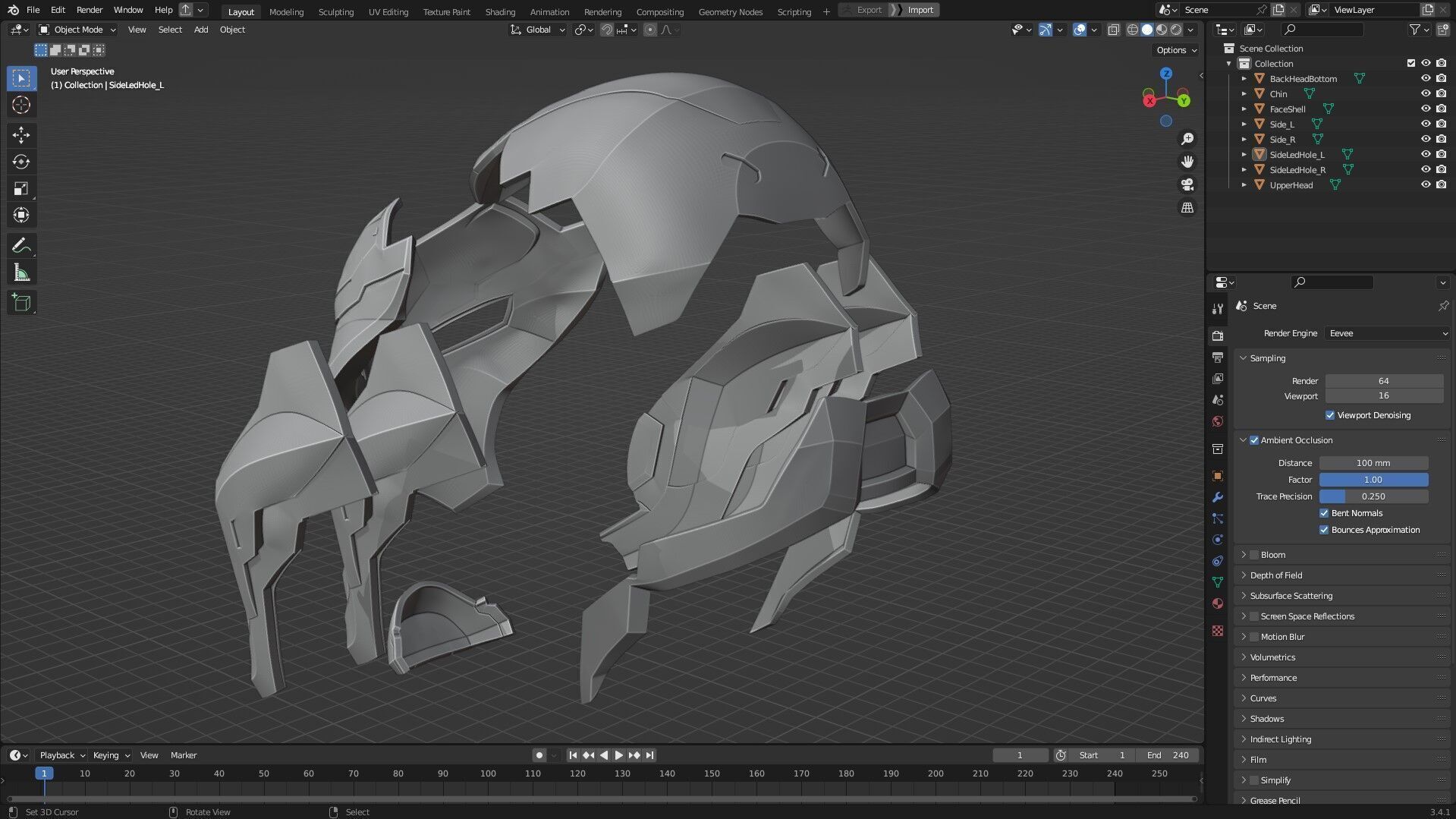Click the Import button
1456x819 pixels.
tap(915, 10)
